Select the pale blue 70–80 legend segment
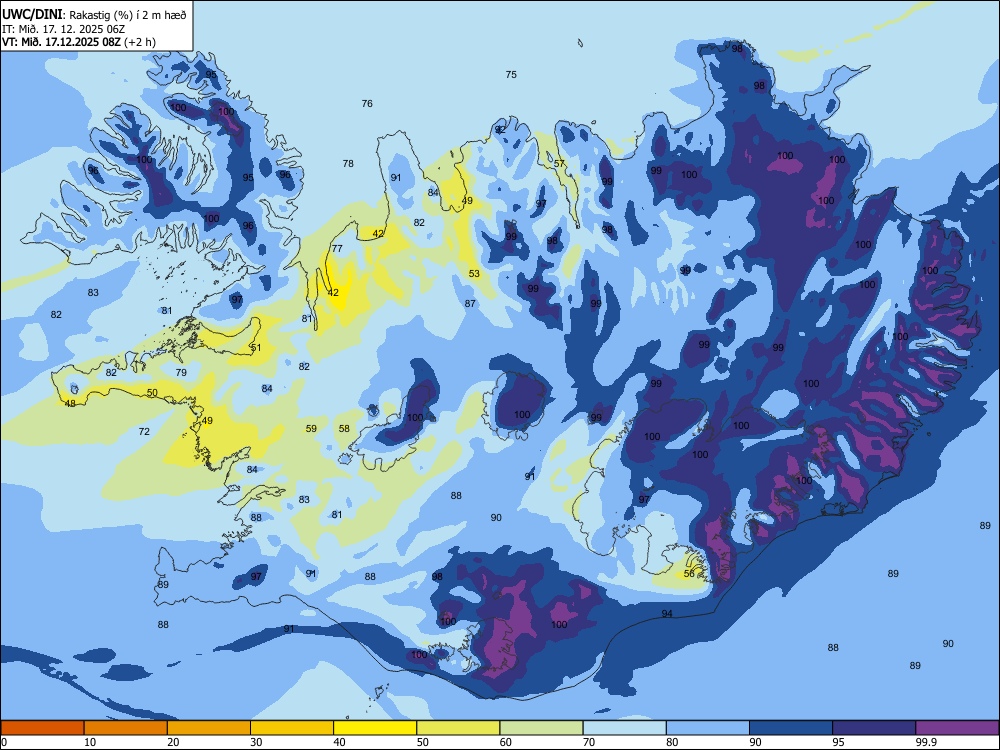Screen dimensions: 1000x750 pyautogui.click(x=624, y=728)
